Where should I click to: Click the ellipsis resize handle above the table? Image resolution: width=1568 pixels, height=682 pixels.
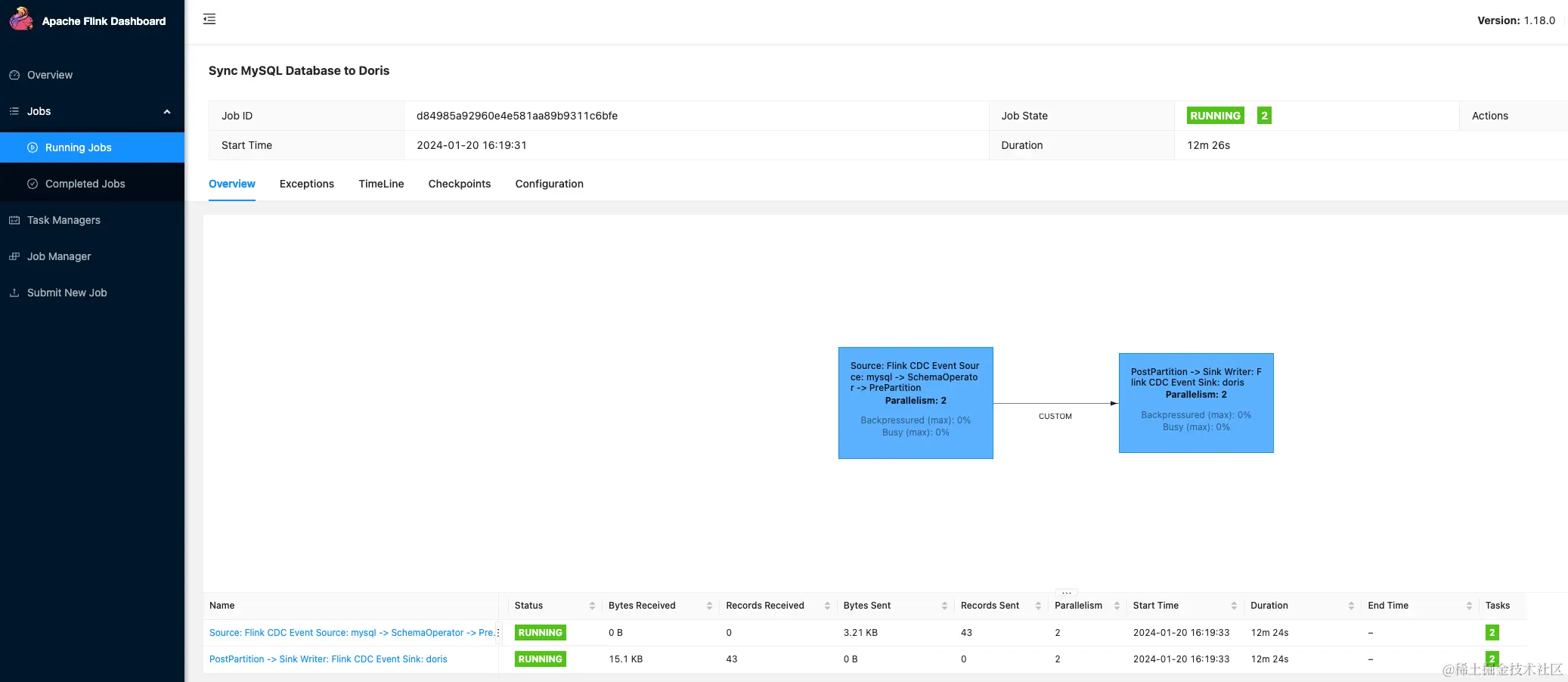coord(1067,593)
